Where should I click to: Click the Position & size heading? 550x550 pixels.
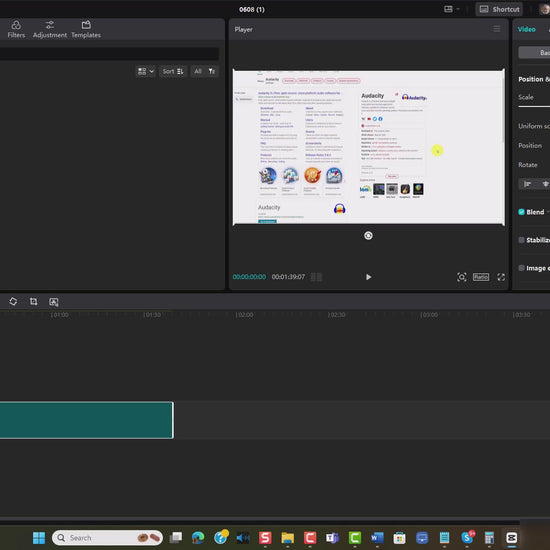coord(534,79)
